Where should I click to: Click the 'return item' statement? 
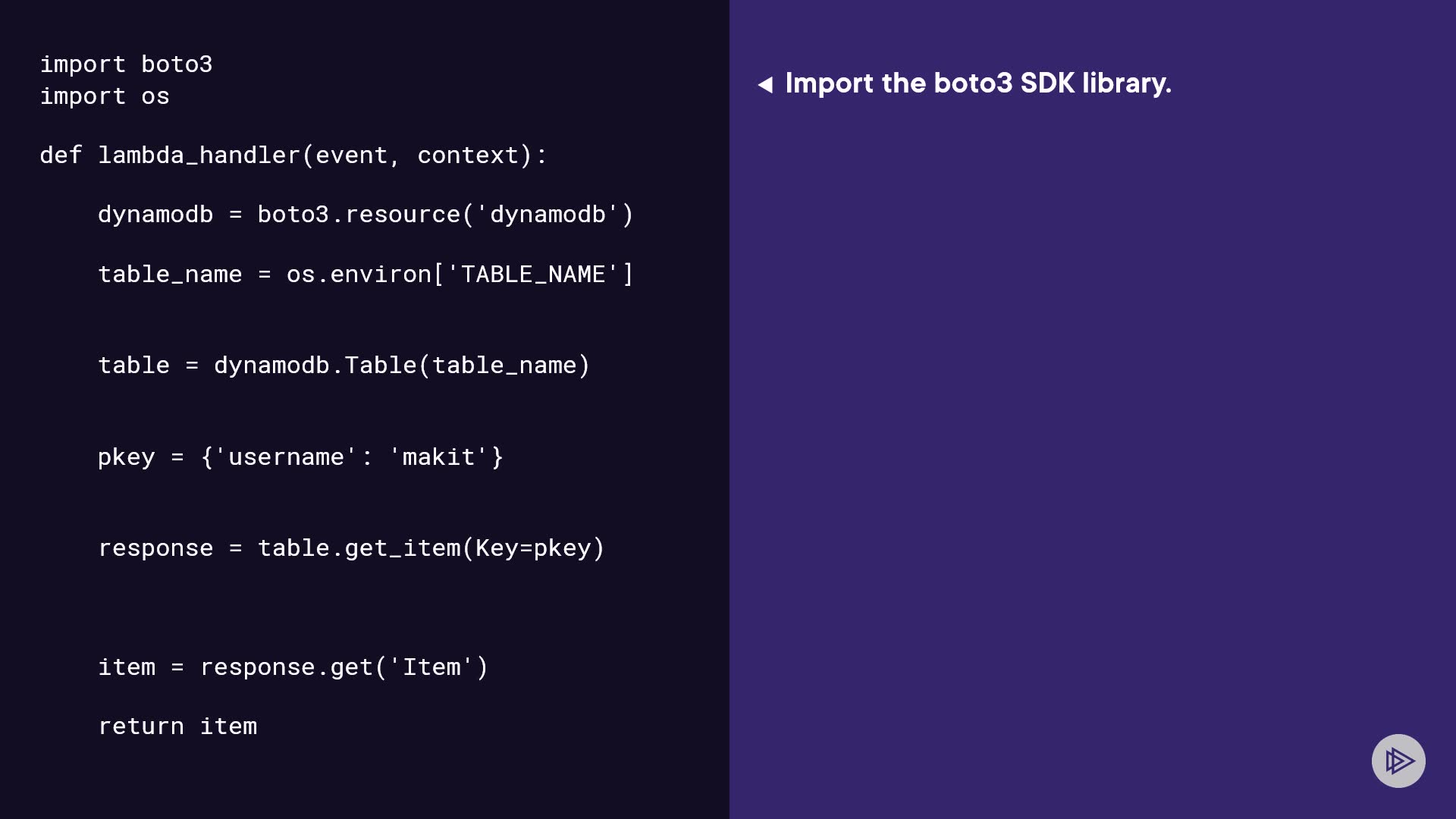[177, 726]
